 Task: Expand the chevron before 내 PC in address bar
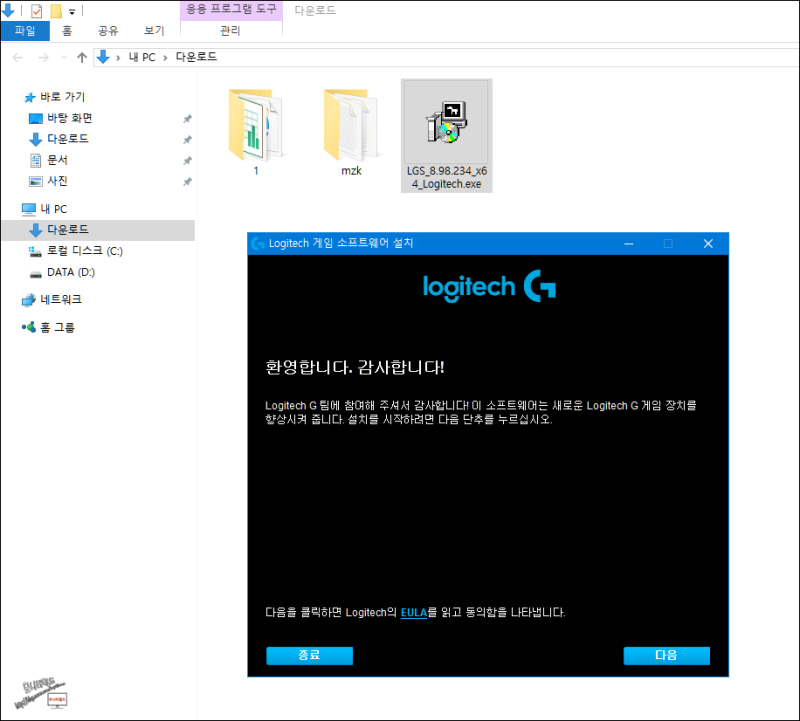118,58
